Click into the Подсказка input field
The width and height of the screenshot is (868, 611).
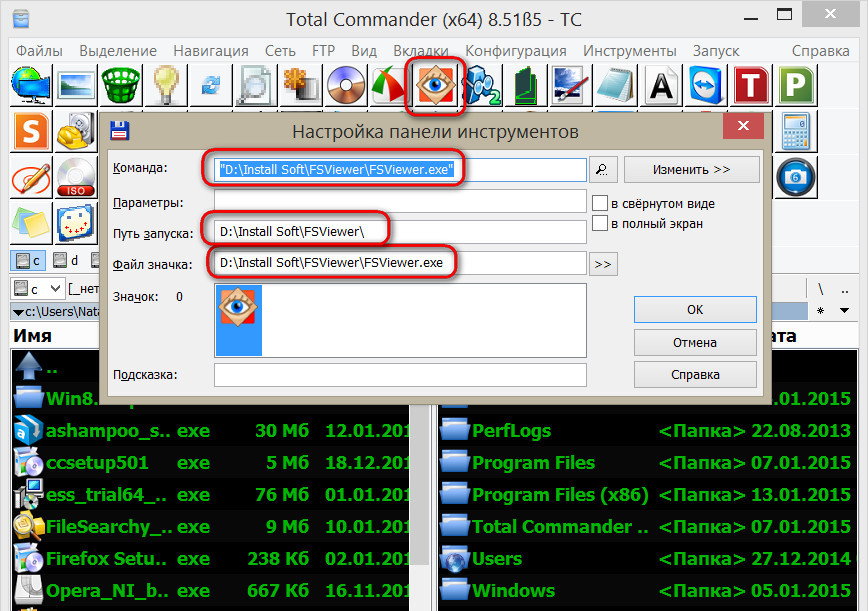pos(400,375)
